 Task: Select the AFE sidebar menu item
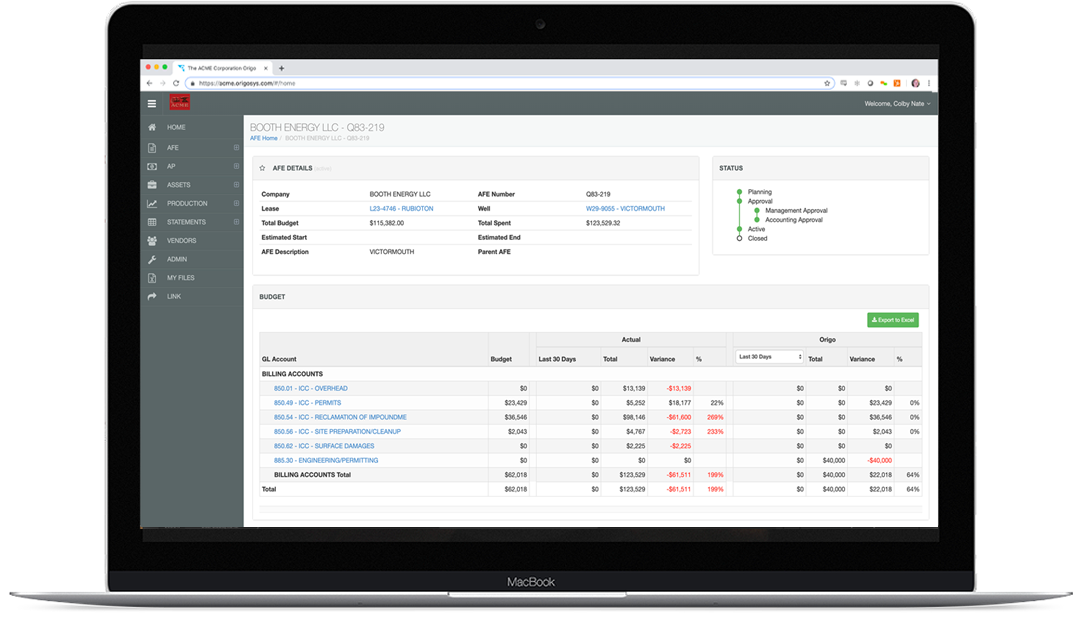pos(192,147)
